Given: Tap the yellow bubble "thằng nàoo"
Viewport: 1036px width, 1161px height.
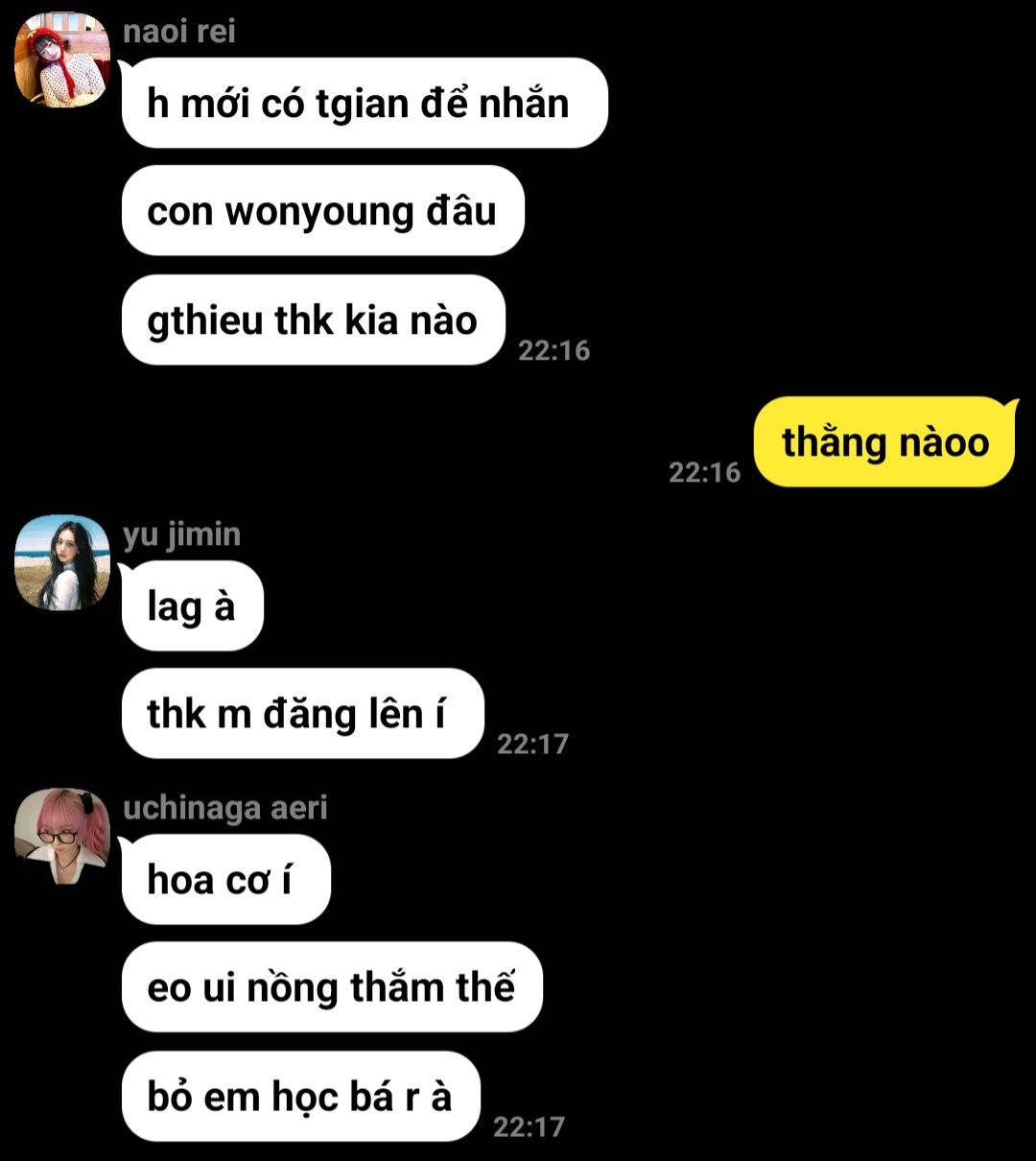Looking at the screenshot, I should pos(885,442).
